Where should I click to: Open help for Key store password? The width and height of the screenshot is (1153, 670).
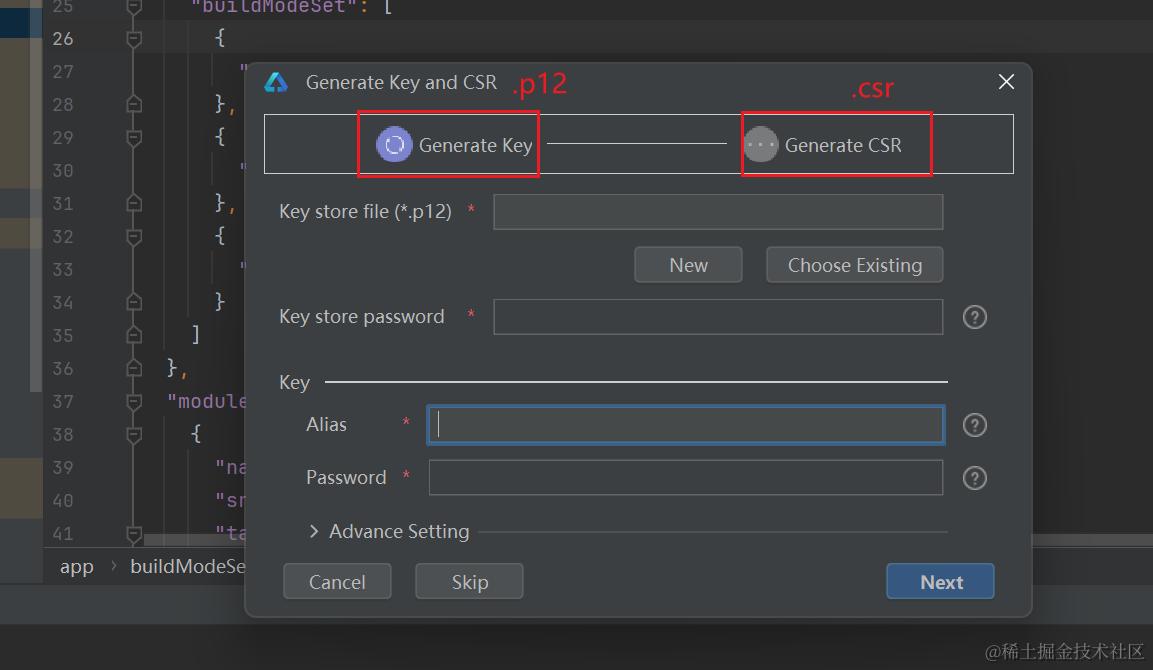[974, 317]
